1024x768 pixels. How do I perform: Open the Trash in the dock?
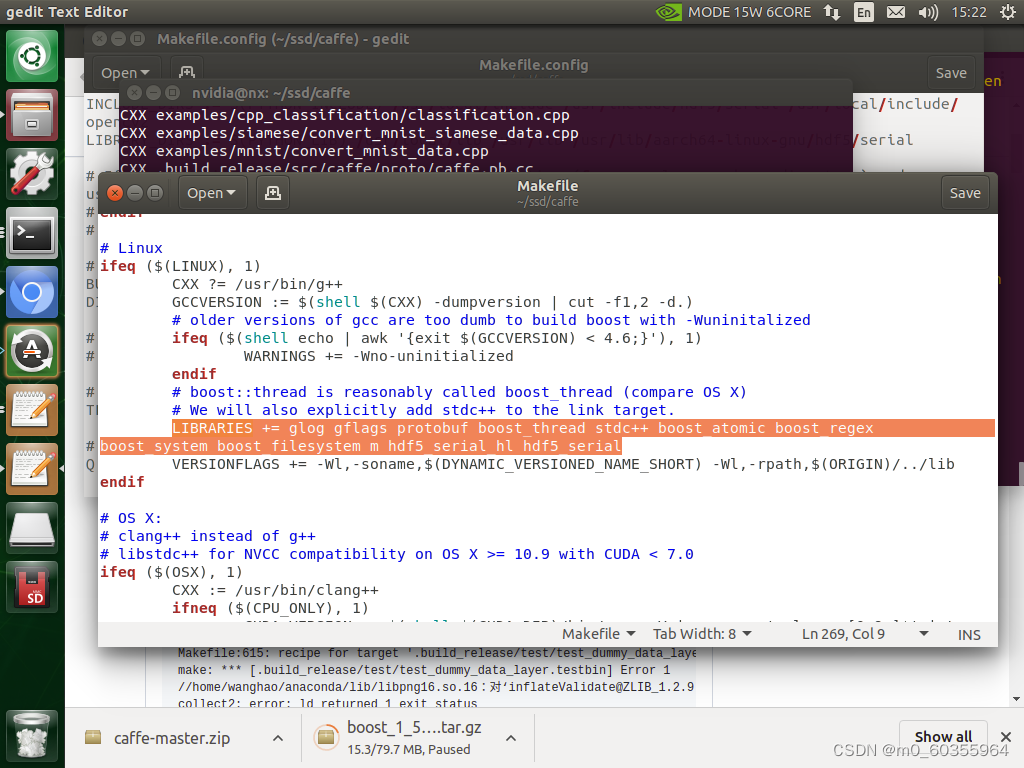tap(32, 736)
